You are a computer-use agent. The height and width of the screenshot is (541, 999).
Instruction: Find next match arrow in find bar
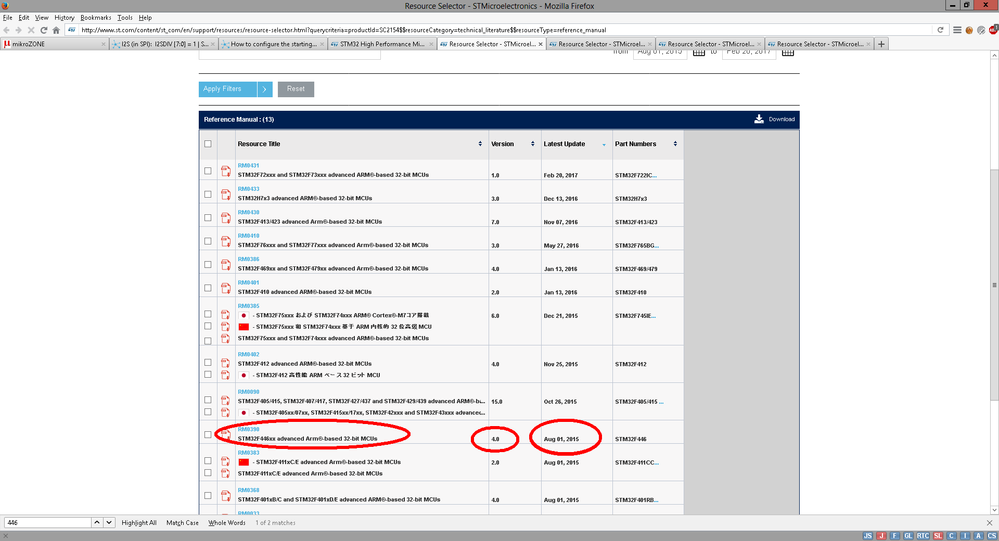(x=109, y=523)
